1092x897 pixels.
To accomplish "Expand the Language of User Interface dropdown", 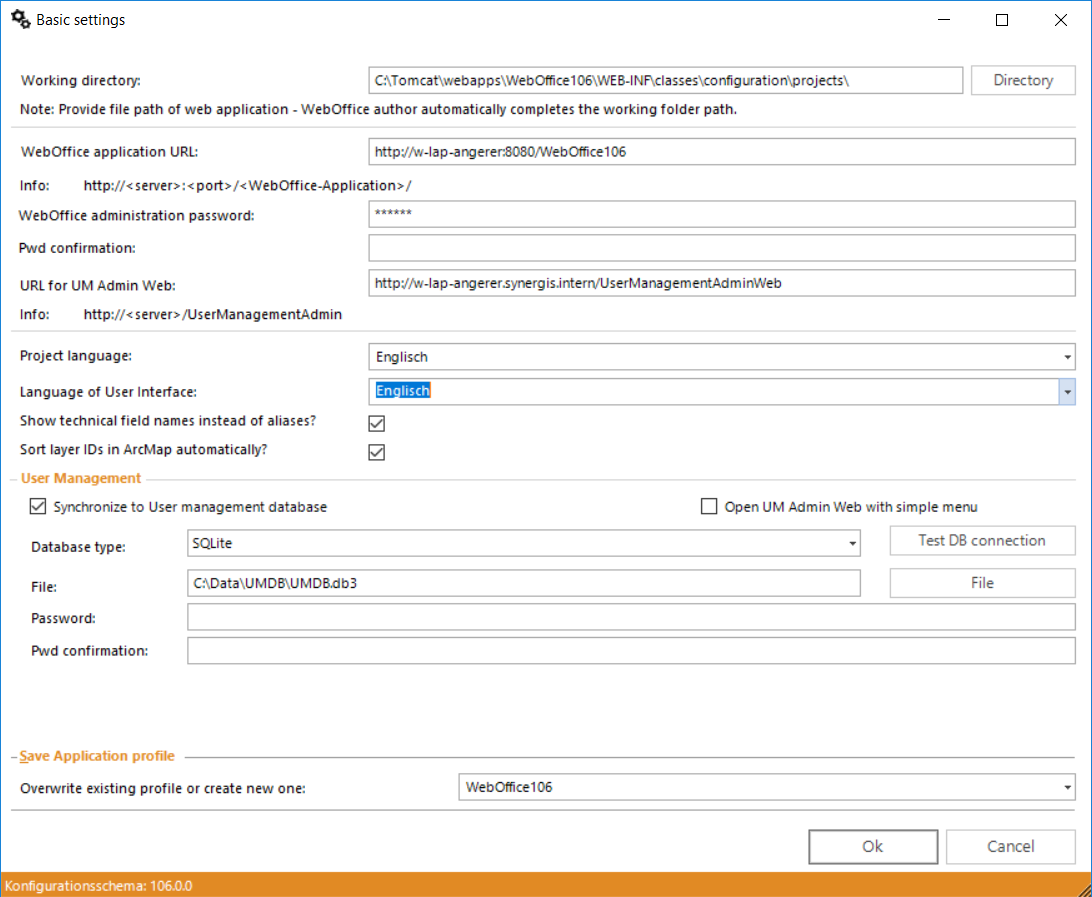I will click(x=1065, y=390).
